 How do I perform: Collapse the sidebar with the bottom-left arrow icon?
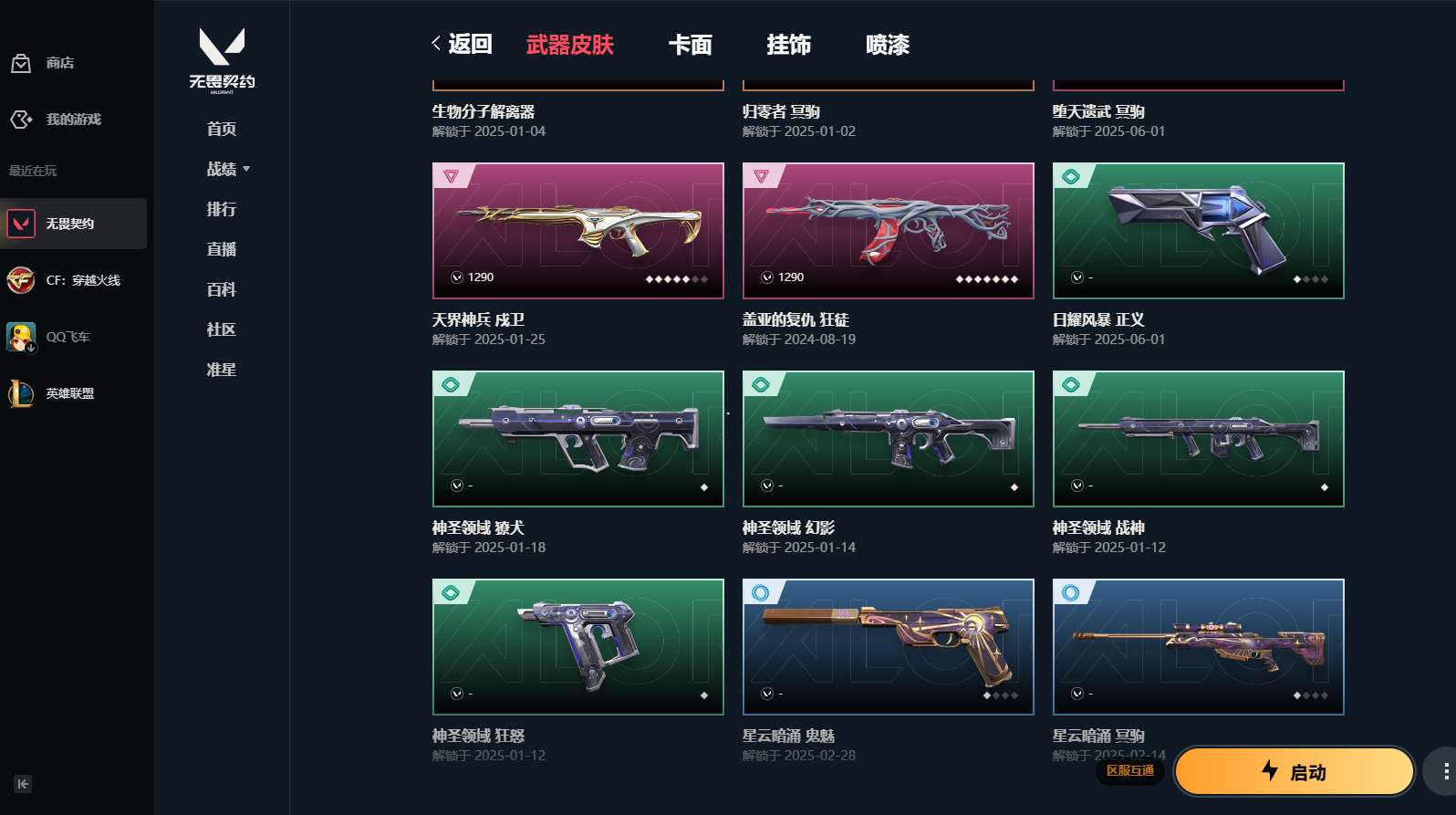coord(23,784)
